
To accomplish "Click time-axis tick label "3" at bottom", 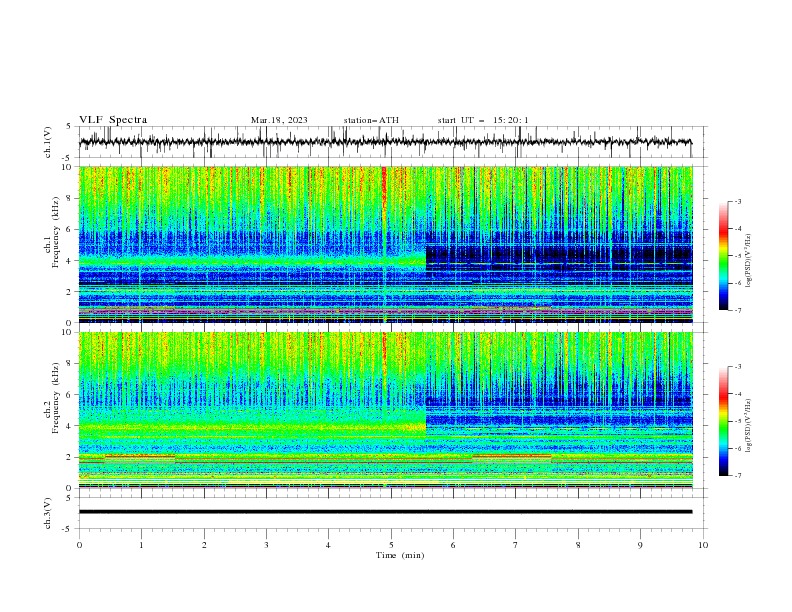I will pos(266,545).
